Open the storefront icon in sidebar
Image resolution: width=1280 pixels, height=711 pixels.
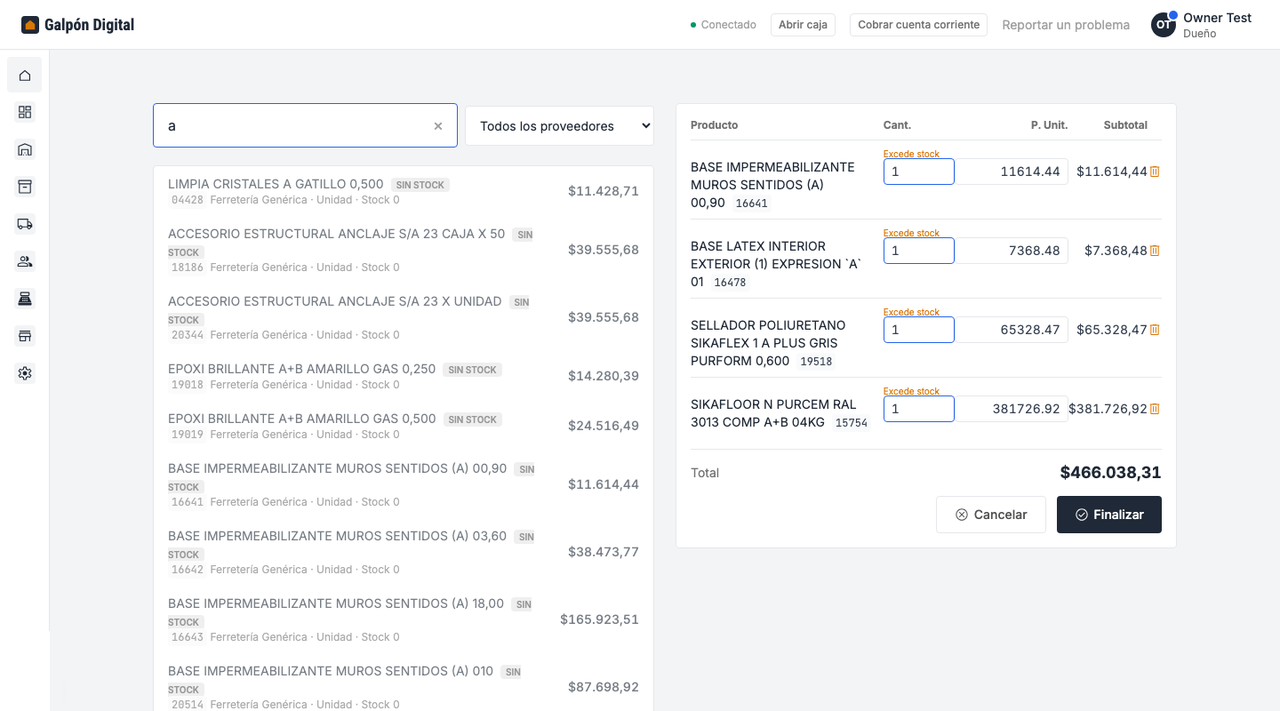(x=25, y=336)
